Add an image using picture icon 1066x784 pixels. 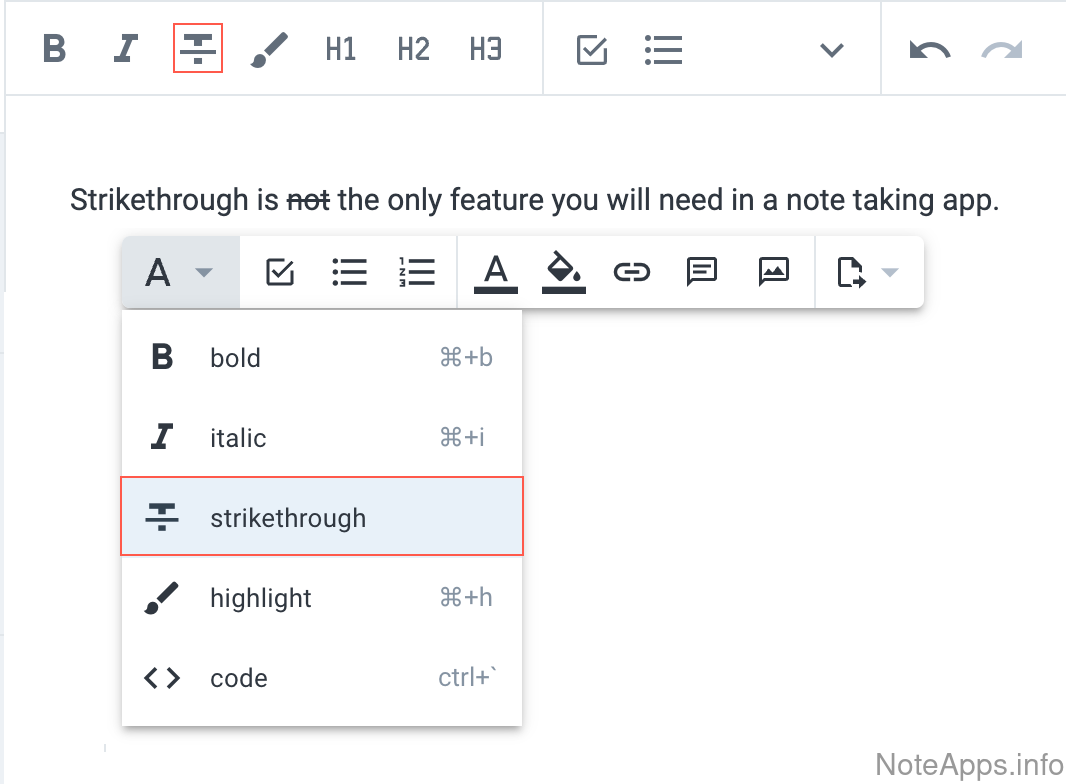[x=774, y=272]
